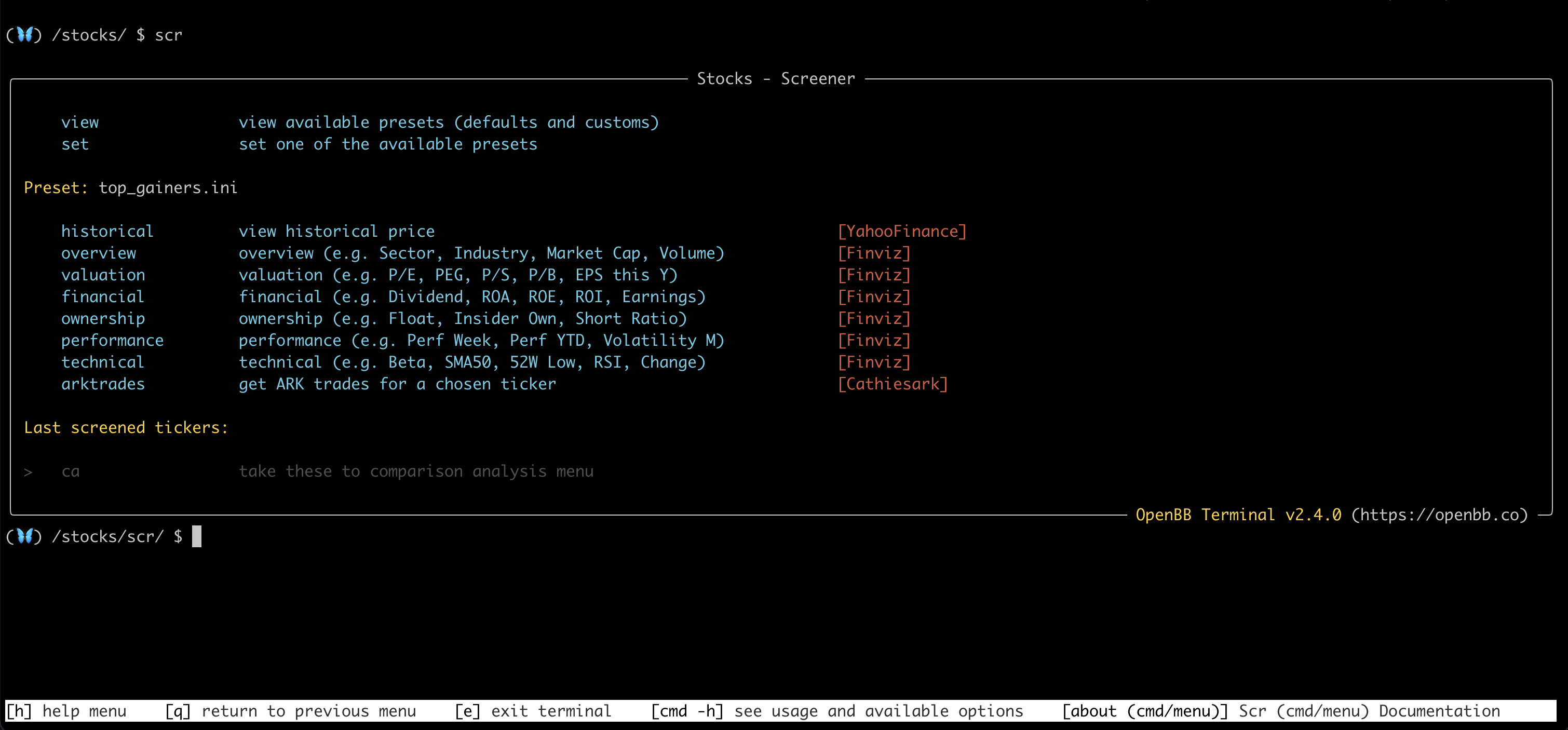Click the 'view available presets' description
This screenshot has width=1568, height=730.
coord(449,123)
